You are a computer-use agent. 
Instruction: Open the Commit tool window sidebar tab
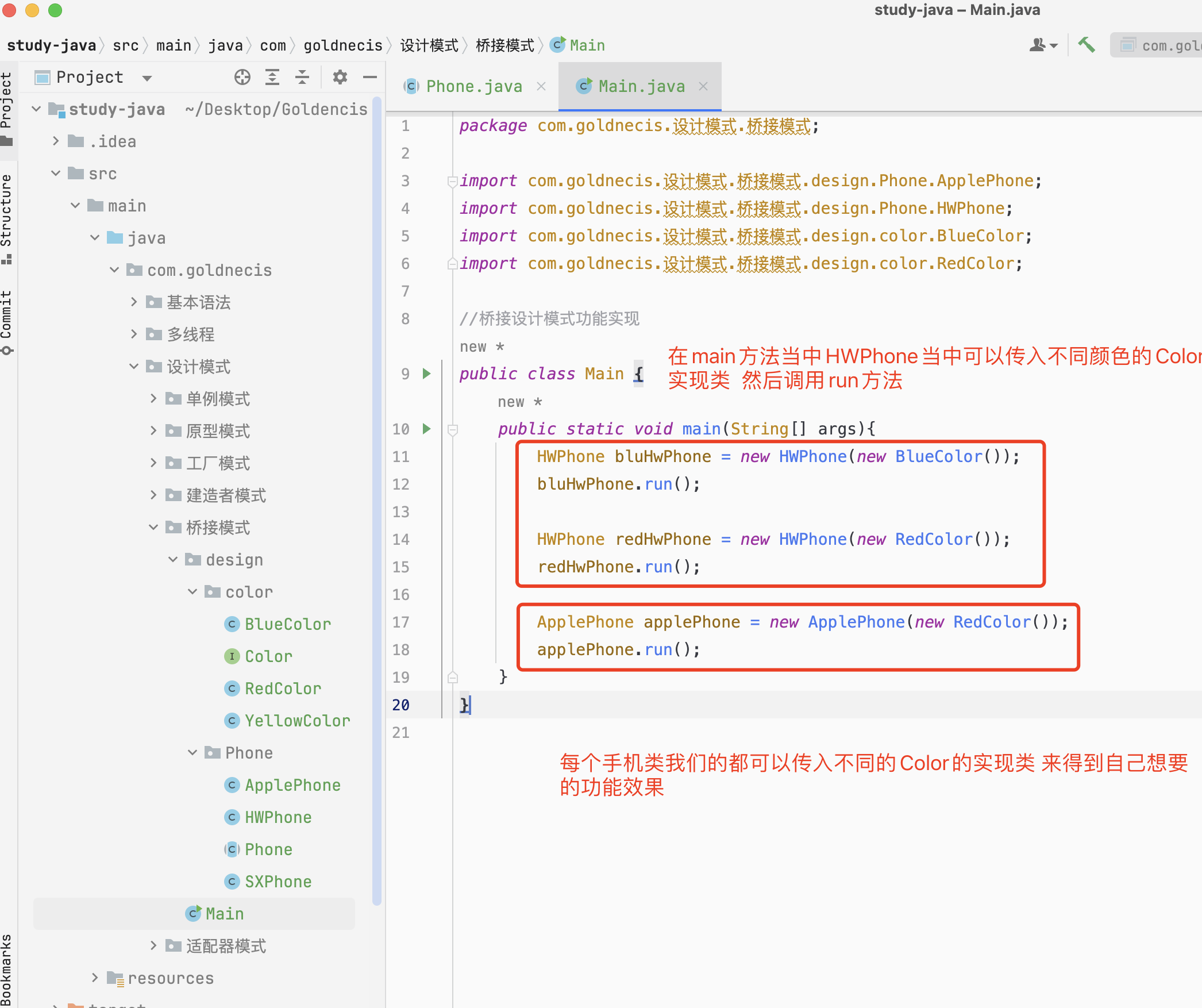[7, 323]
